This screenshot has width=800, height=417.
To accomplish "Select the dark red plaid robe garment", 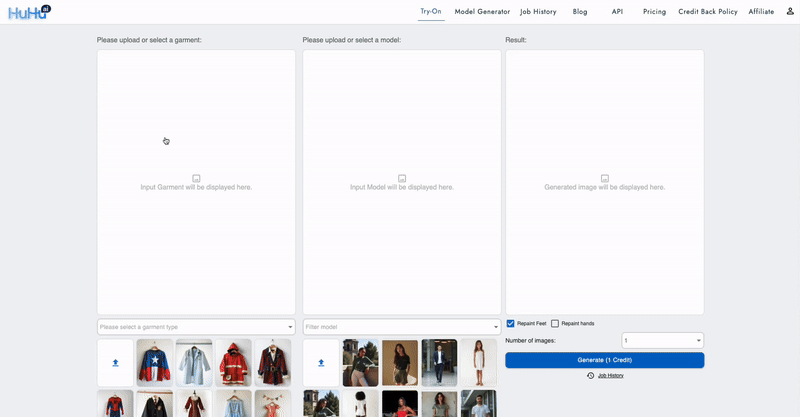I will click(273, 363).
